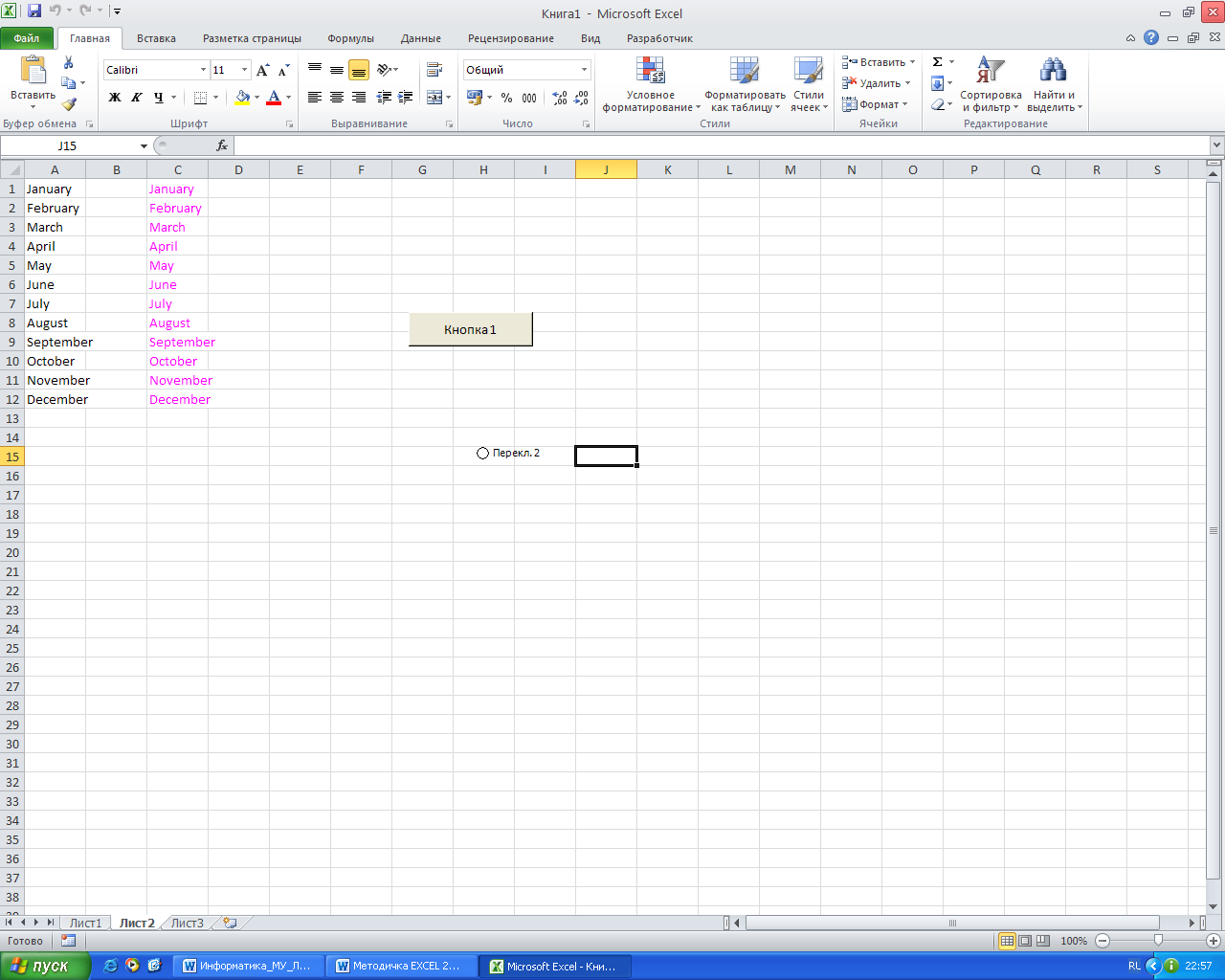The width and height of the screenshot is (1225, 980).
Task: Open Информатика_МУ_Л... Word taskbar item
Action: coord(247,966)
